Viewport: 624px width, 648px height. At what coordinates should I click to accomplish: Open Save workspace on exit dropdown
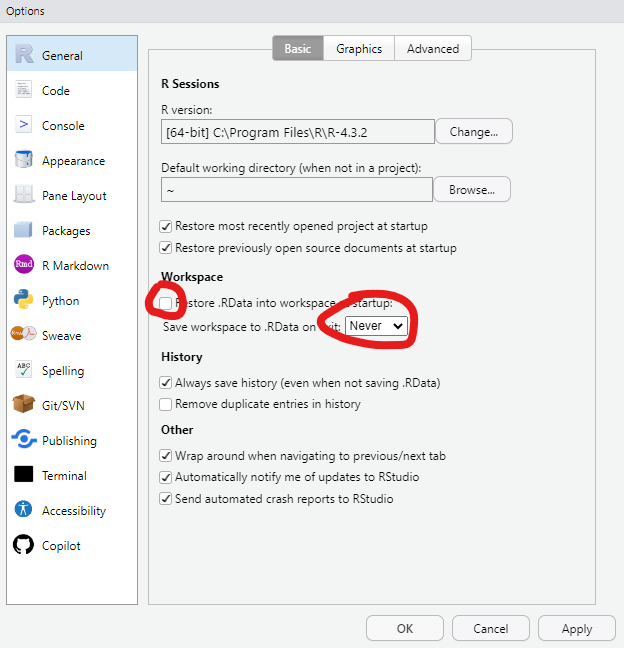[x=377, y=326]
